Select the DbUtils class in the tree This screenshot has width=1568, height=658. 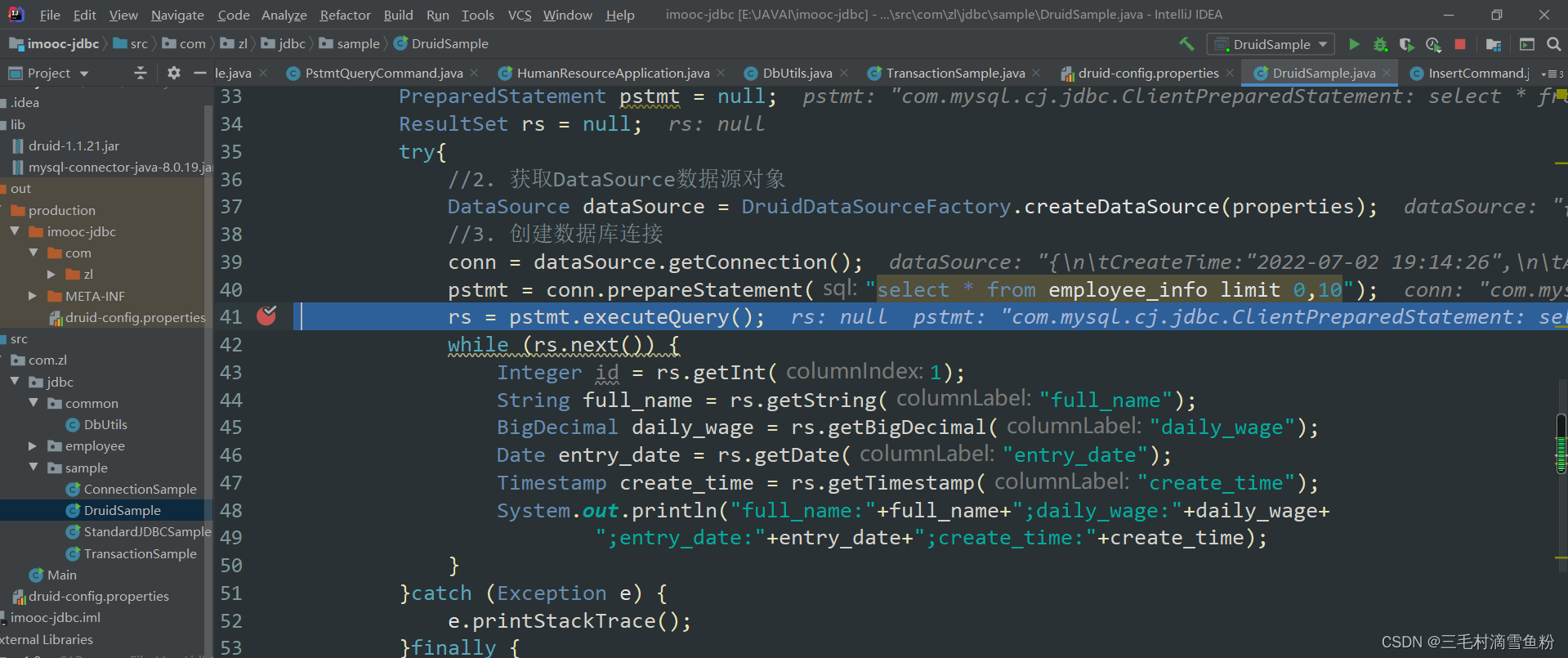[105, 424]
